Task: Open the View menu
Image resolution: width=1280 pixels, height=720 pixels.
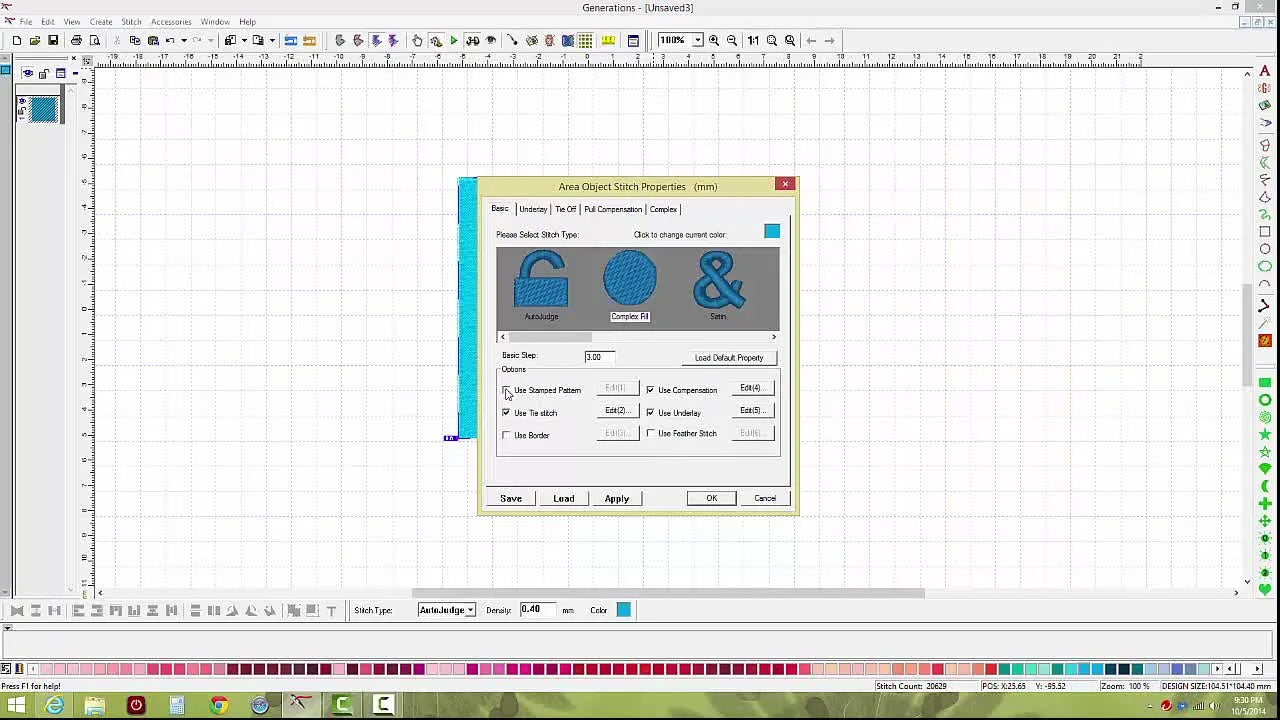Action: (72, 22)
